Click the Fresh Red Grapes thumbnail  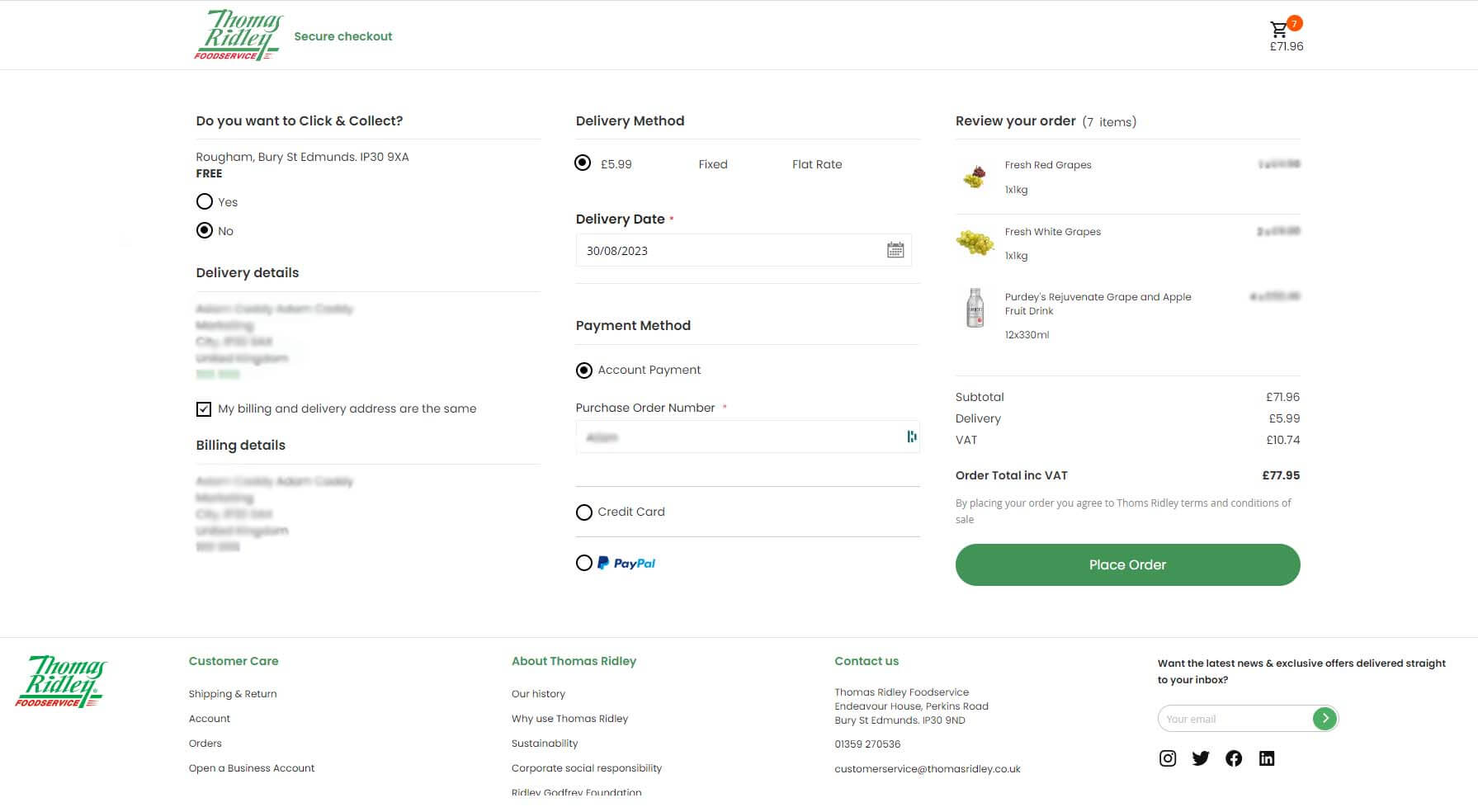coord(975,177)
